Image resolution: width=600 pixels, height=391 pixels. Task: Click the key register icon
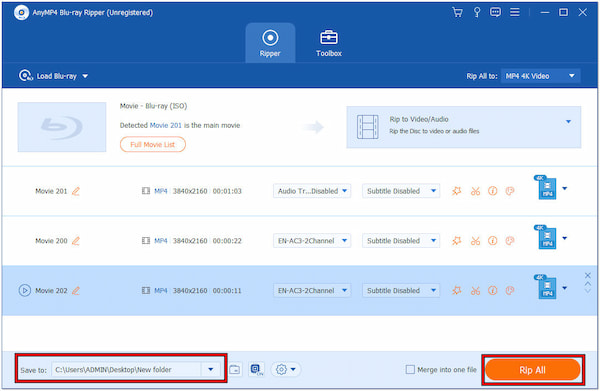pos(477,12)
